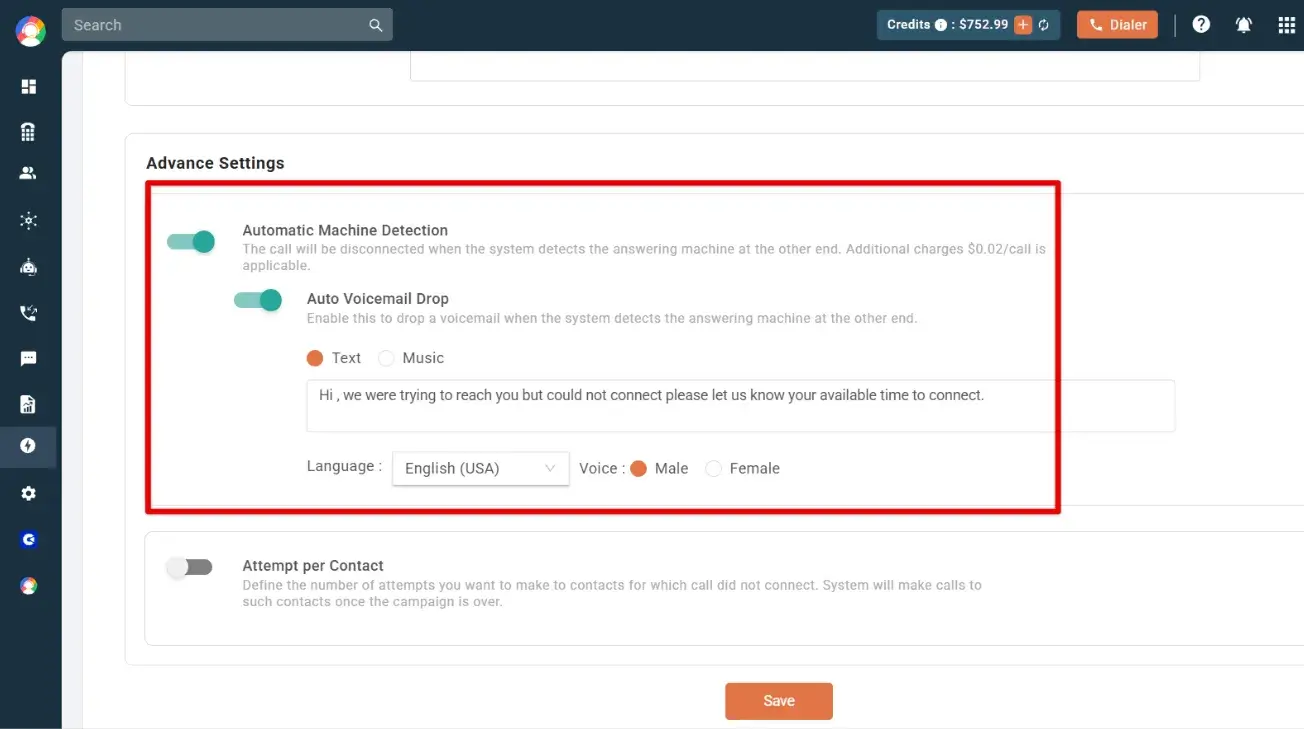Open the apps grid in the top bar

[1286, 24]
